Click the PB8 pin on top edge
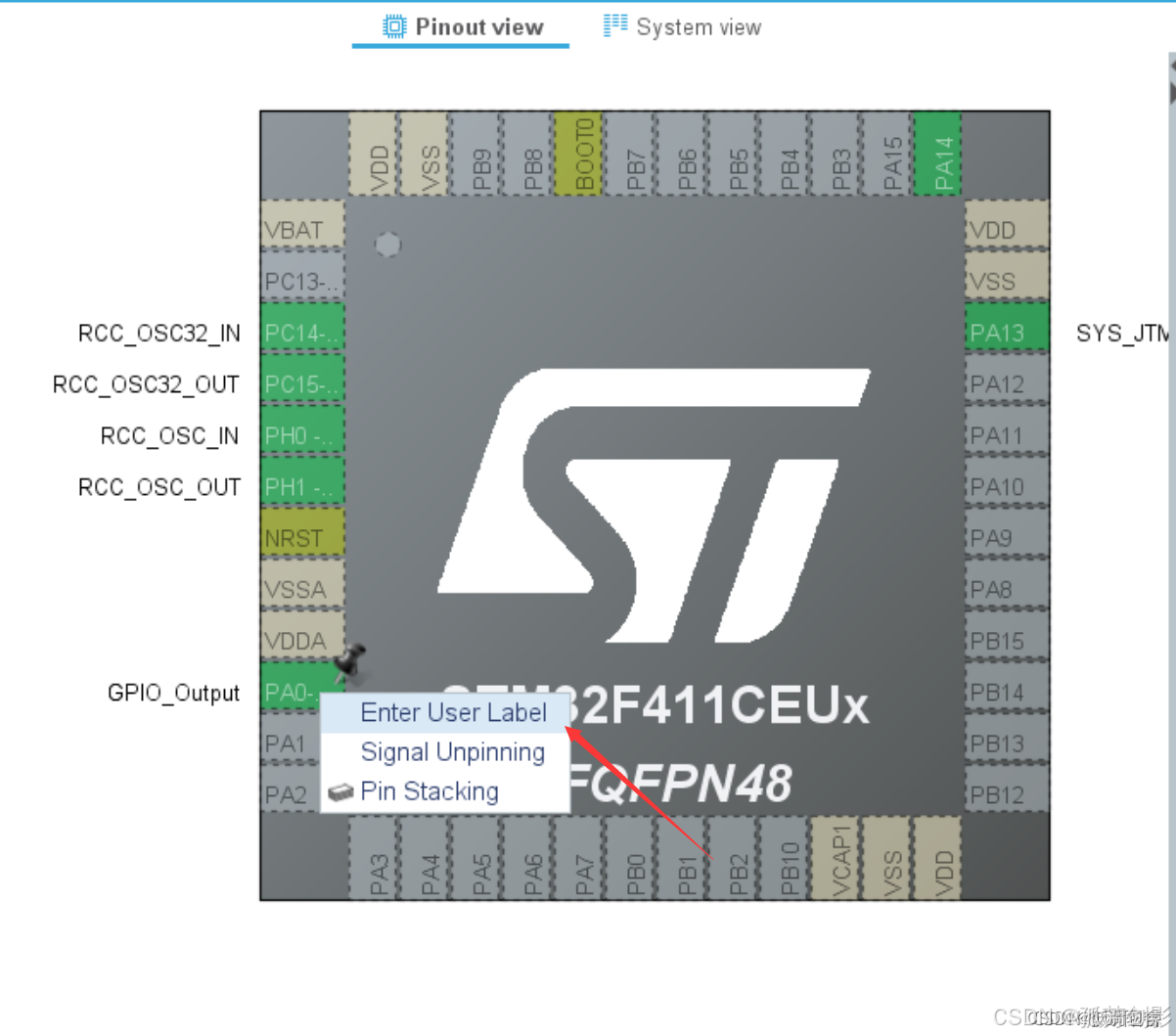 point(527,154)
